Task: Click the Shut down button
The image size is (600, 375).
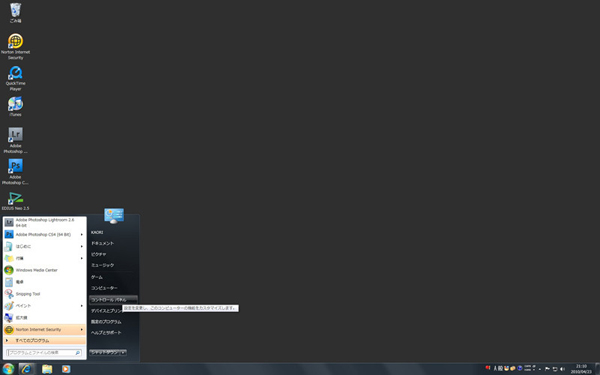Action: pos(104,353)
